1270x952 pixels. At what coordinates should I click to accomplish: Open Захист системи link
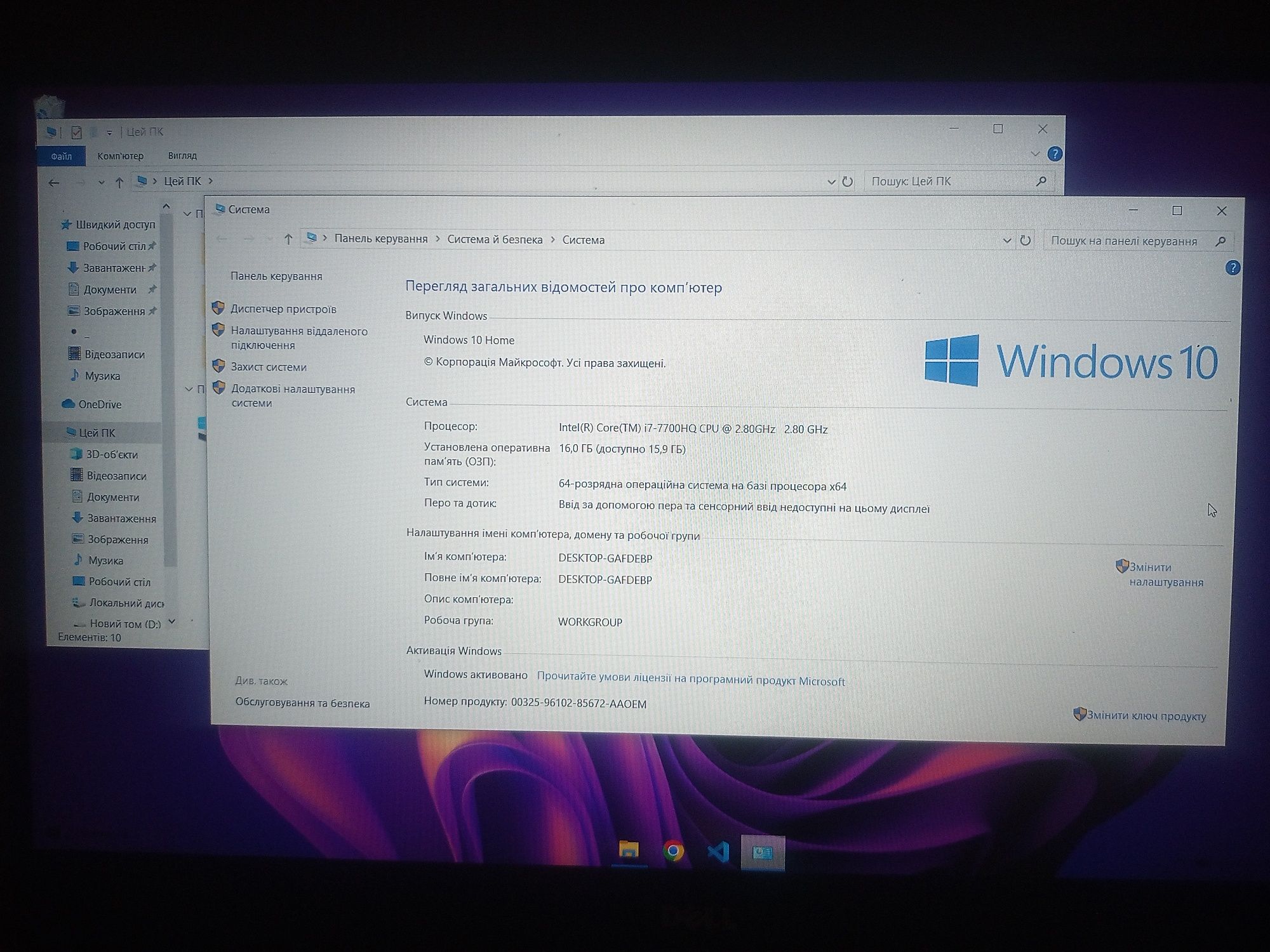[x=269, y=367]
